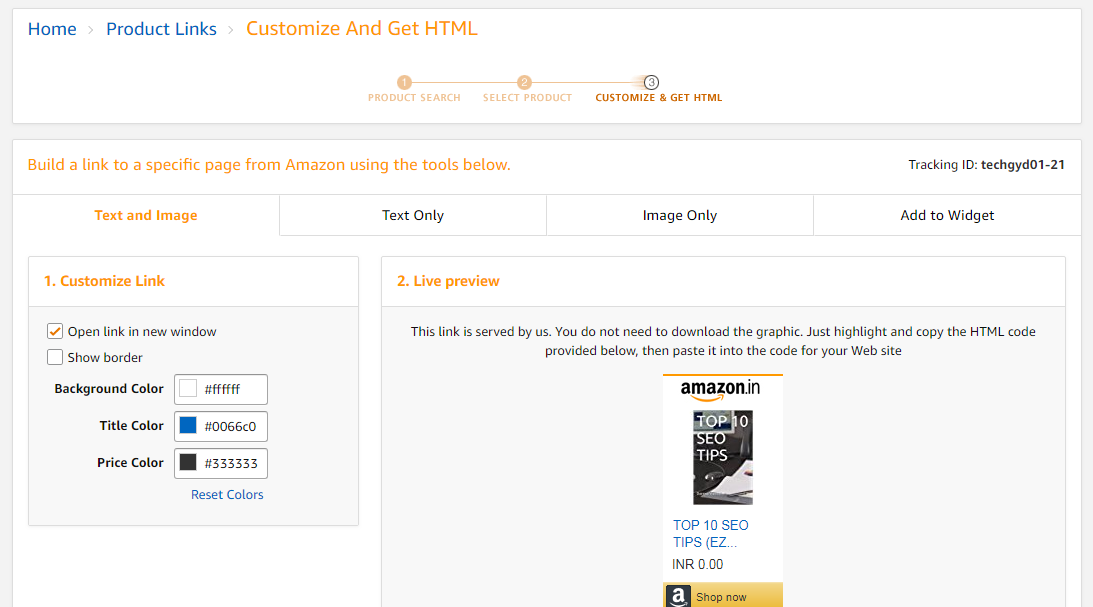The width and height of the screenshot is (1093, 607).
Task: Click the Shop now button
Action: tap(723, 597)
